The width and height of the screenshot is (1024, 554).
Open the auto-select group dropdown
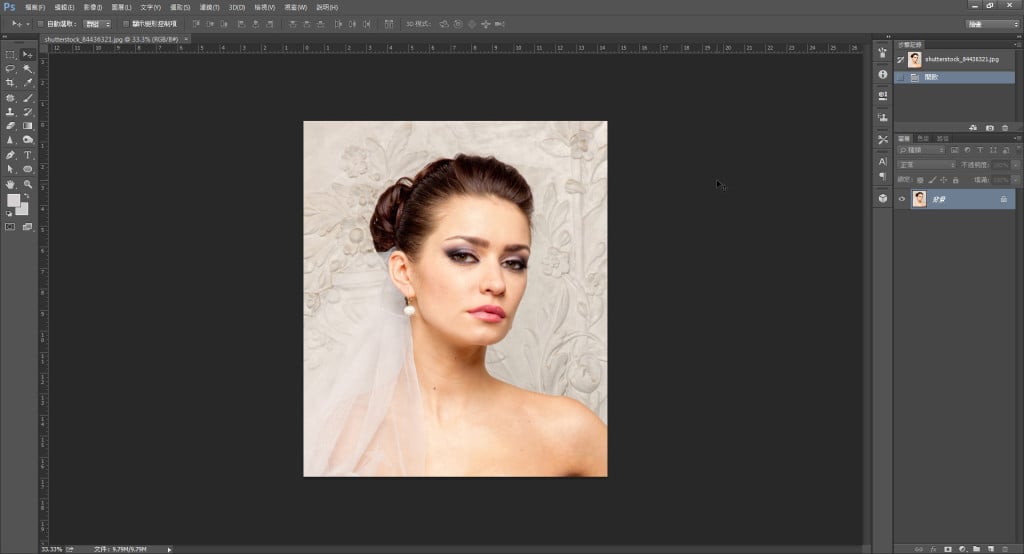tap(97, 23)
